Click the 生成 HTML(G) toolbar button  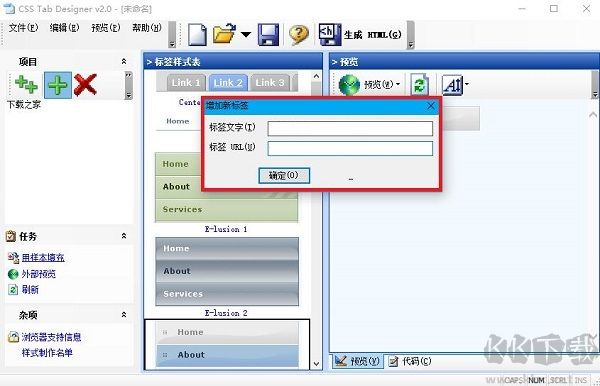pyautogui.click(x=360, y=34)
